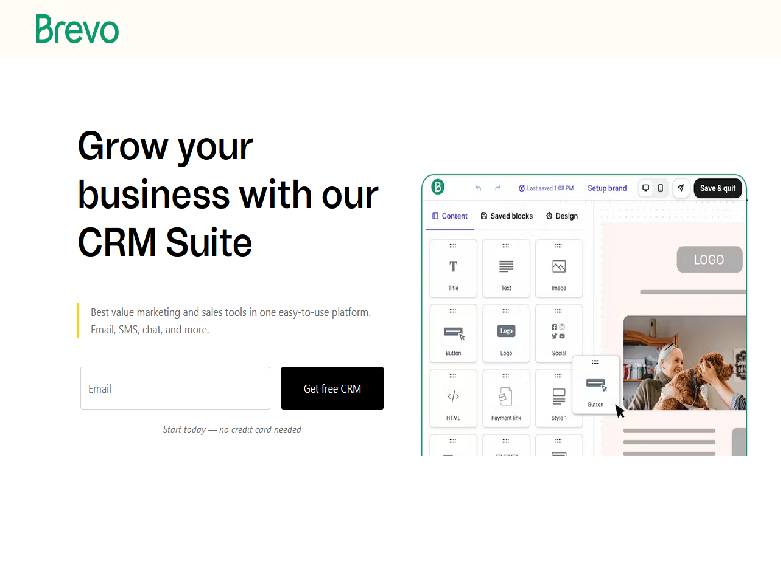Click the Best value marketing description text
781x572 pixels.
(x=230, y=320)
